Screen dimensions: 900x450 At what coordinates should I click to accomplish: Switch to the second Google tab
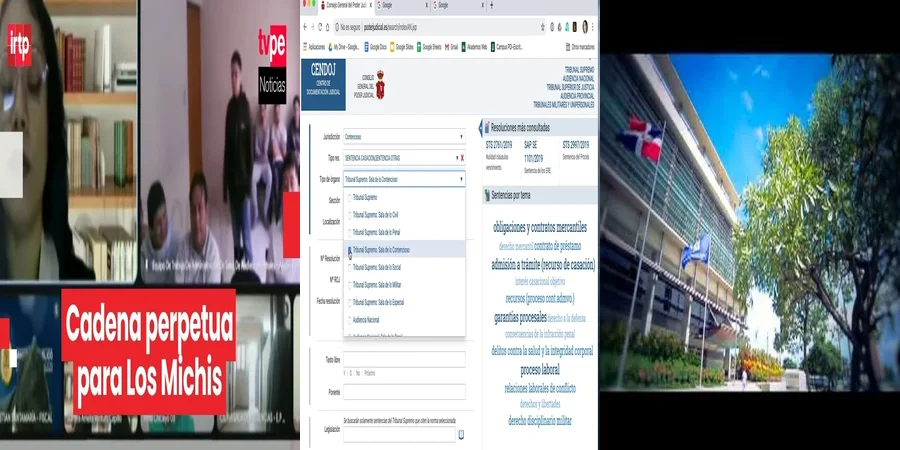click(x=459, y=5)
